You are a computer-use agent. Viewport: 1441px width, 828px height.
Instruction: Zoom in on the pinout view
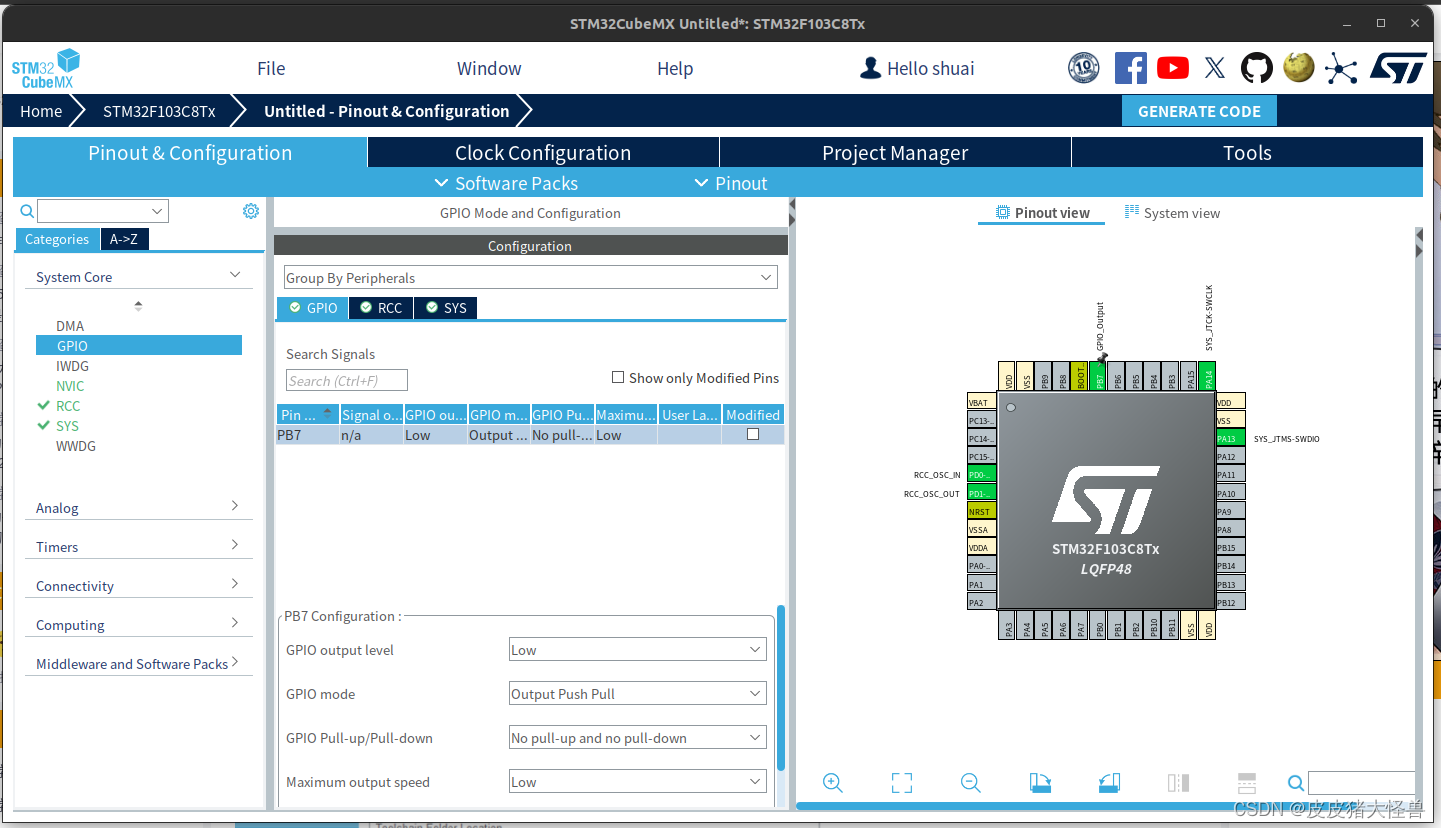(832, 783)
